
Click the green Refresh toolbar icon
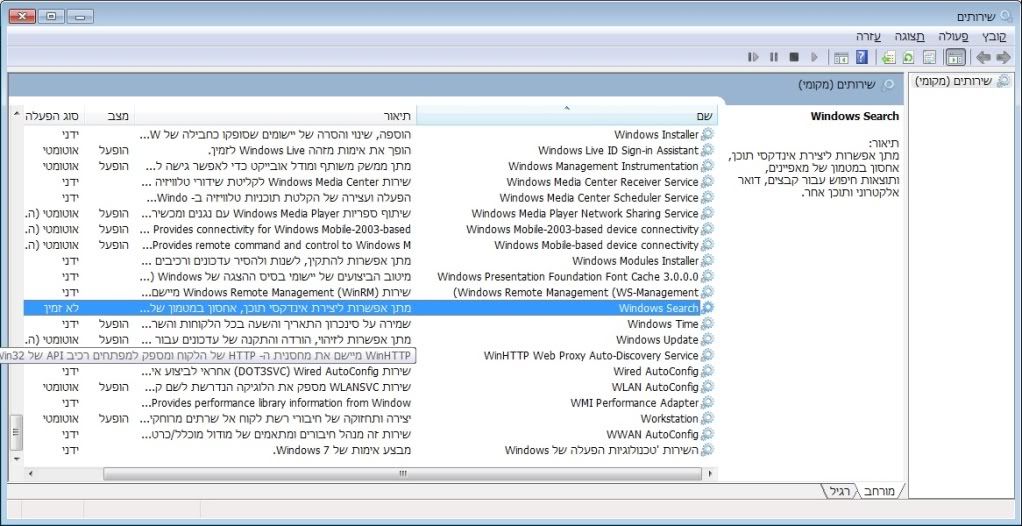(909, 57)
